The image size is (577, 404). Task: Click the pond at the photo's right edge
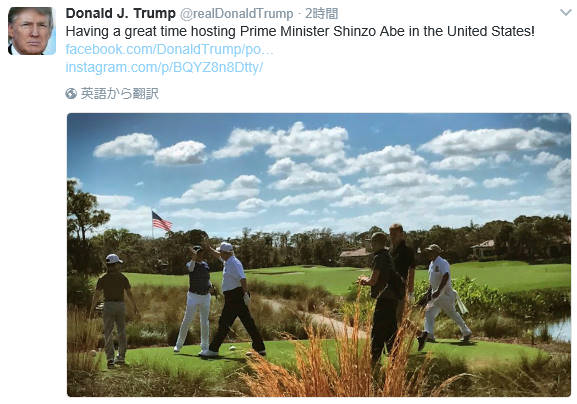pyautogui.click(x=556, y=329)
